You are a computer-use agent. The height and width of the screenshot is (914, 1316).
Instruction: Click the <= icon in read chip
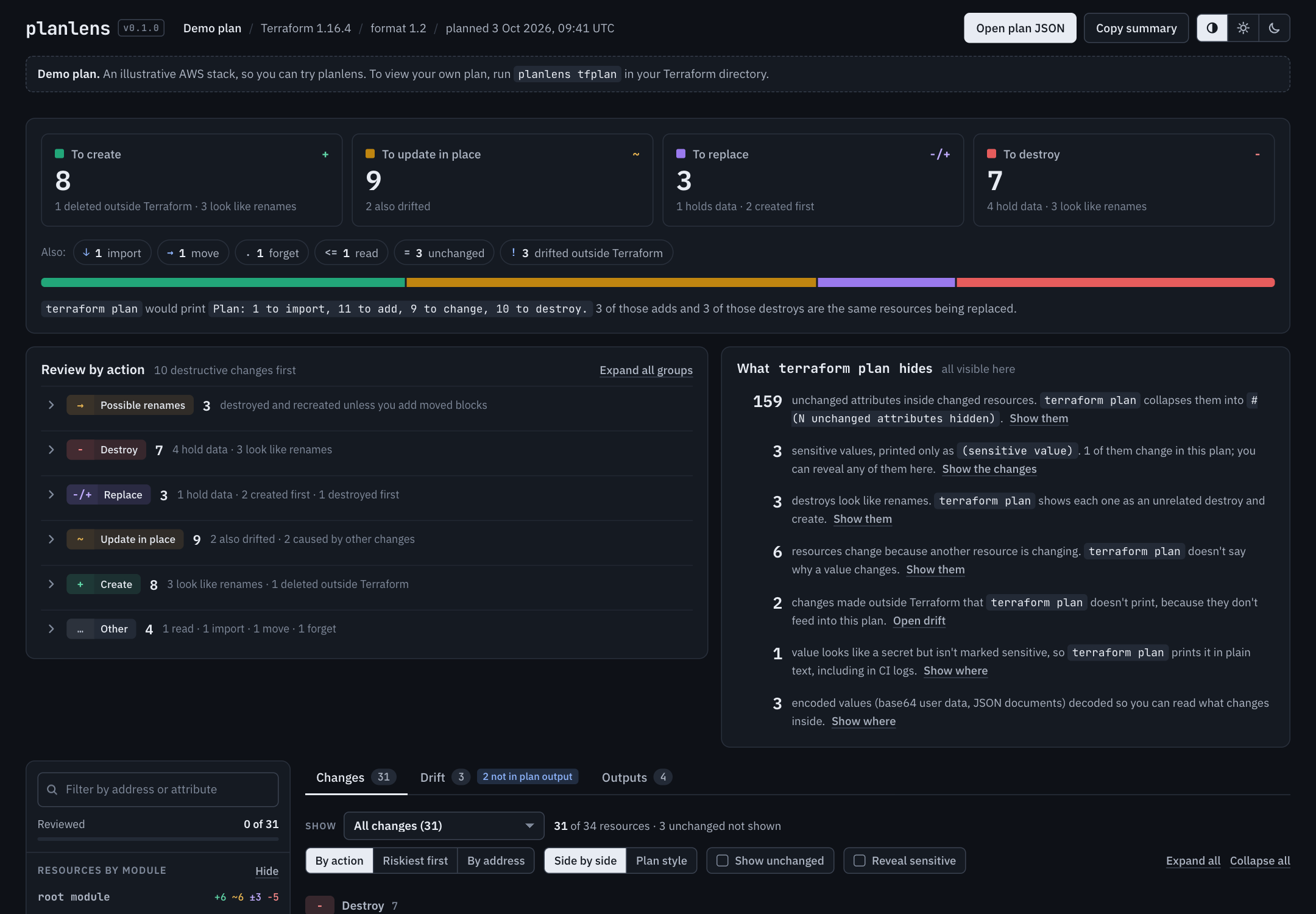point(331,253)
